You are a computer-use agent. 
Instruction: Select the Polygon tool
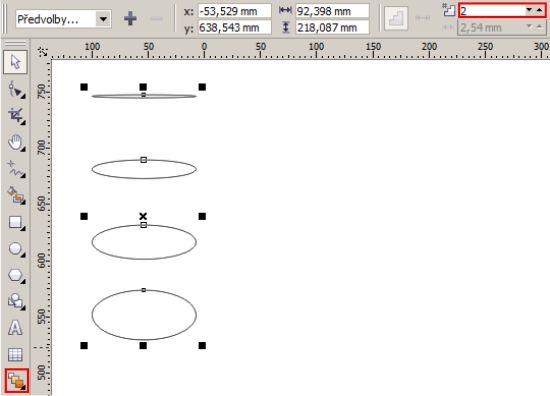pos(15,275)
